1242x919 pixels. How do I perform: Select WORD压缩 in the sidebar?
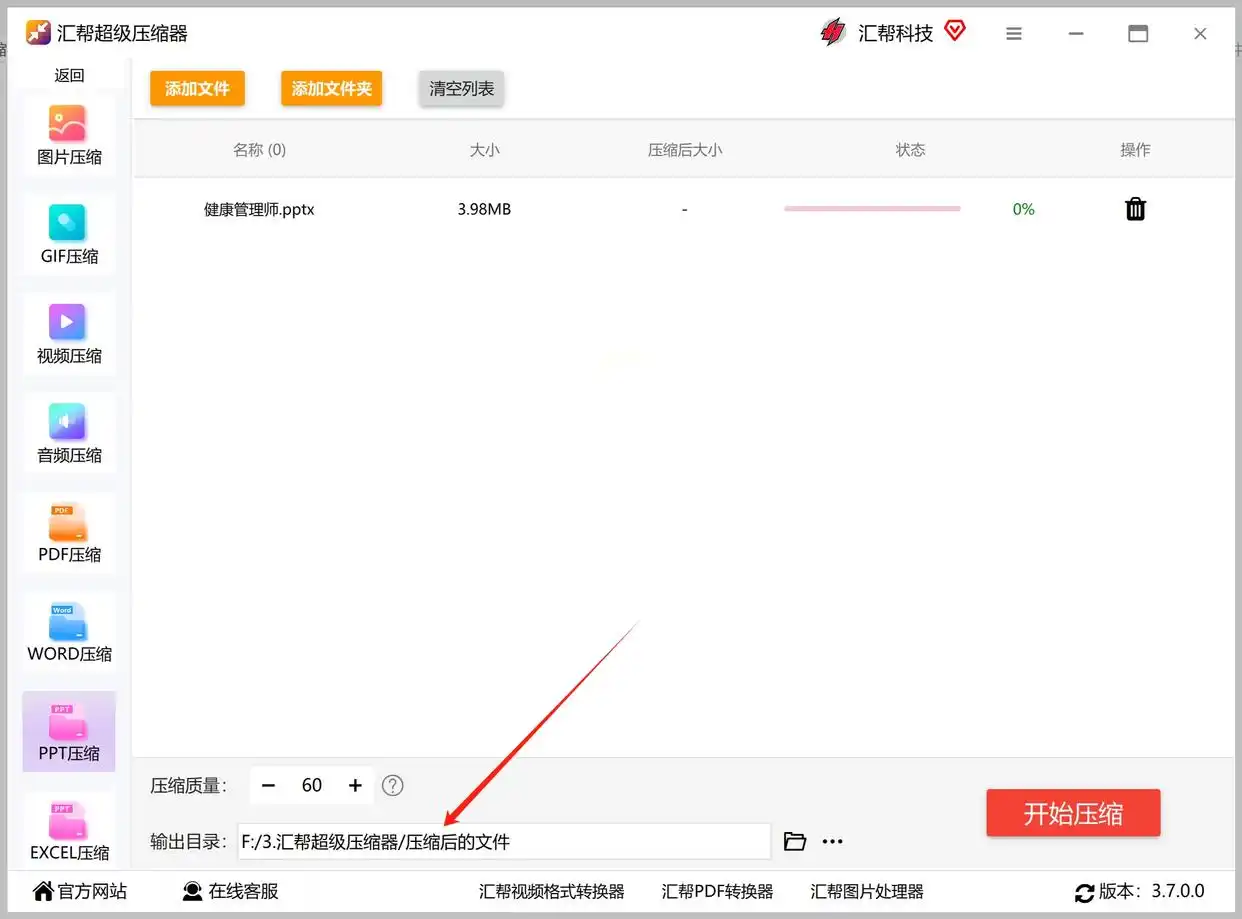pos(68,631)
